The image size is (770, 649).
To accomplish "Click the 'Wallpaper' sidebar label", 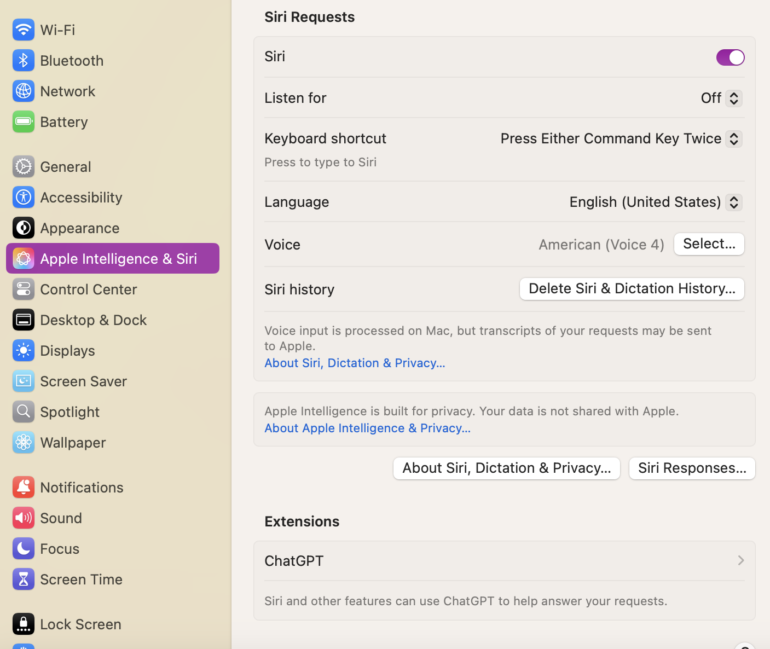I will pos(73,443).
